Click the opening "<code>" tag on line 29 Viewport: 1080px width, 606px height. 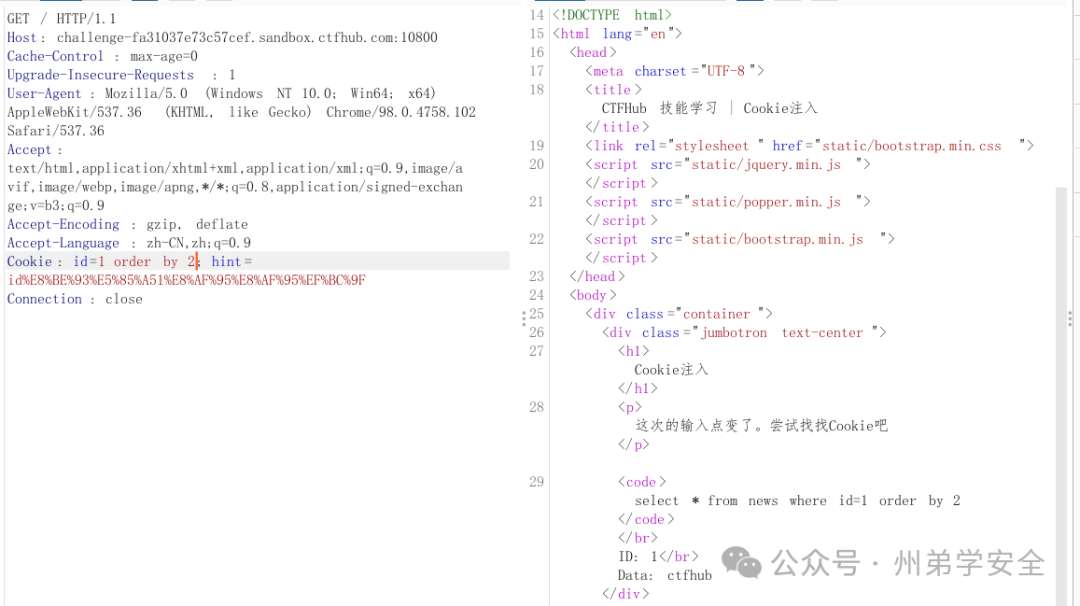click(x=642, y=481)
